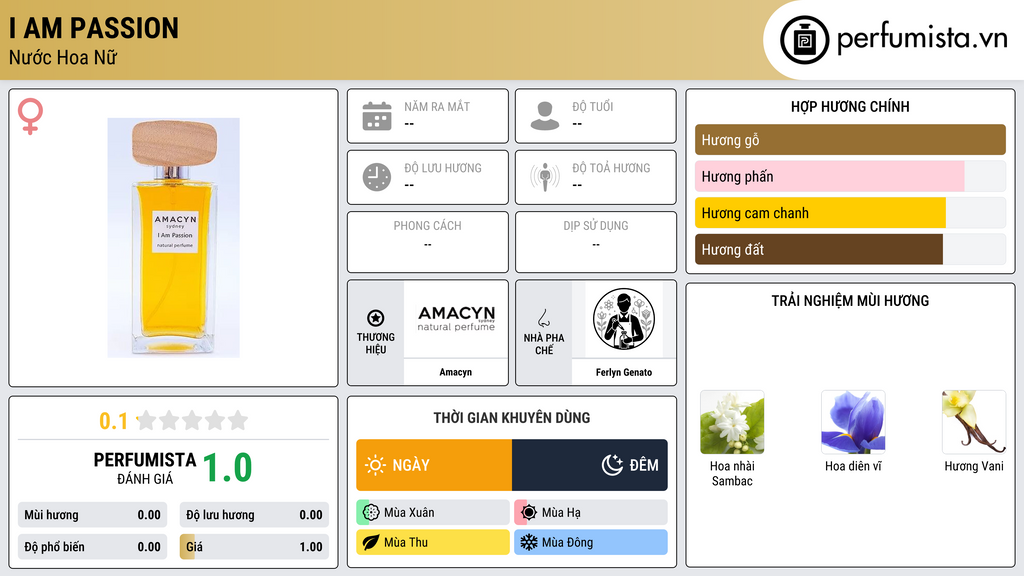1024x576 pixels.
Task: Click the sillage icon for Độ Toả Hương
Action: (545, 177)
